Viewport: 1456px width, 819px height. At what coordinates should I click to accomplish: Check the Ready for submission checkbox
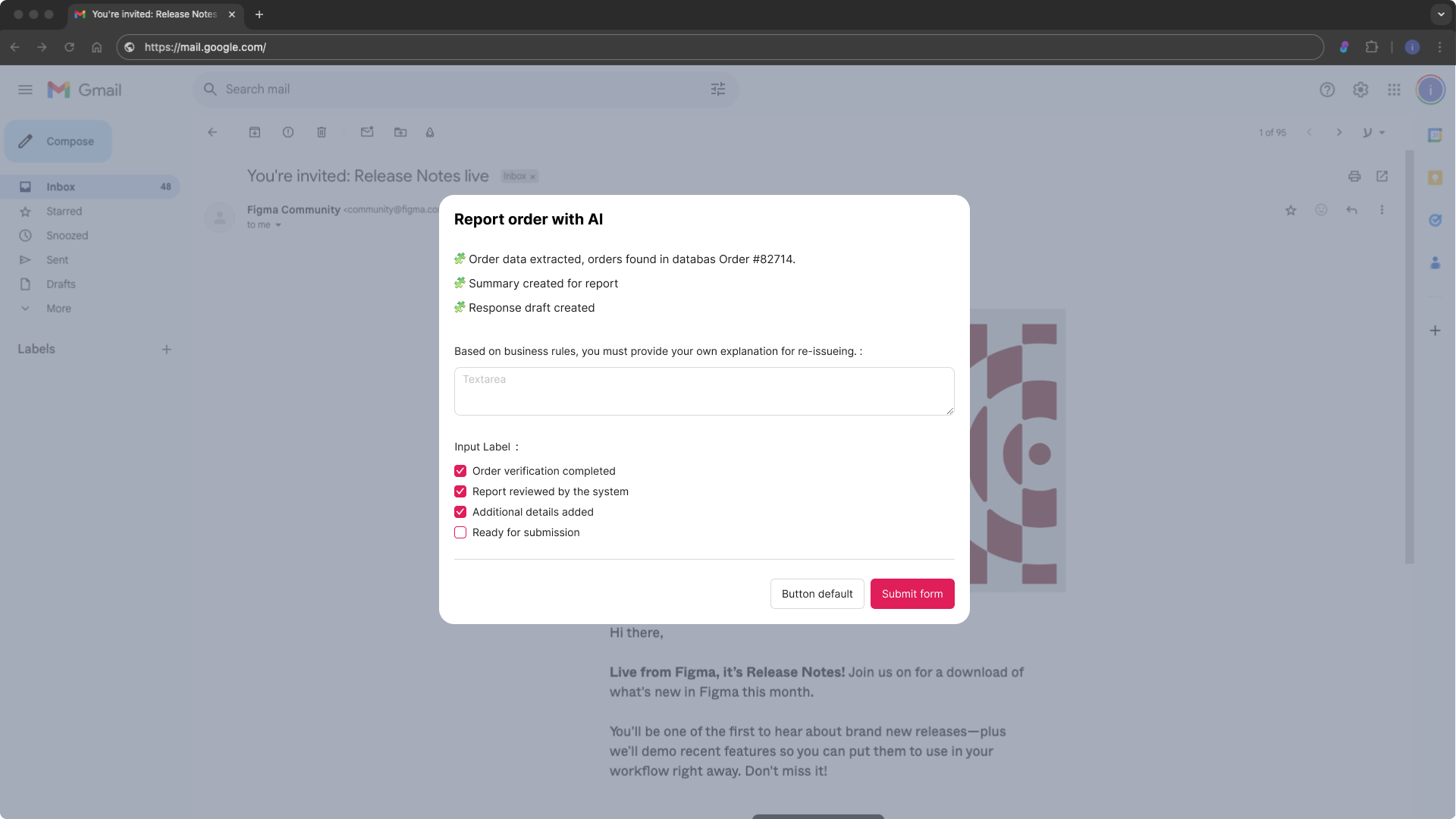tap(460, 532)
